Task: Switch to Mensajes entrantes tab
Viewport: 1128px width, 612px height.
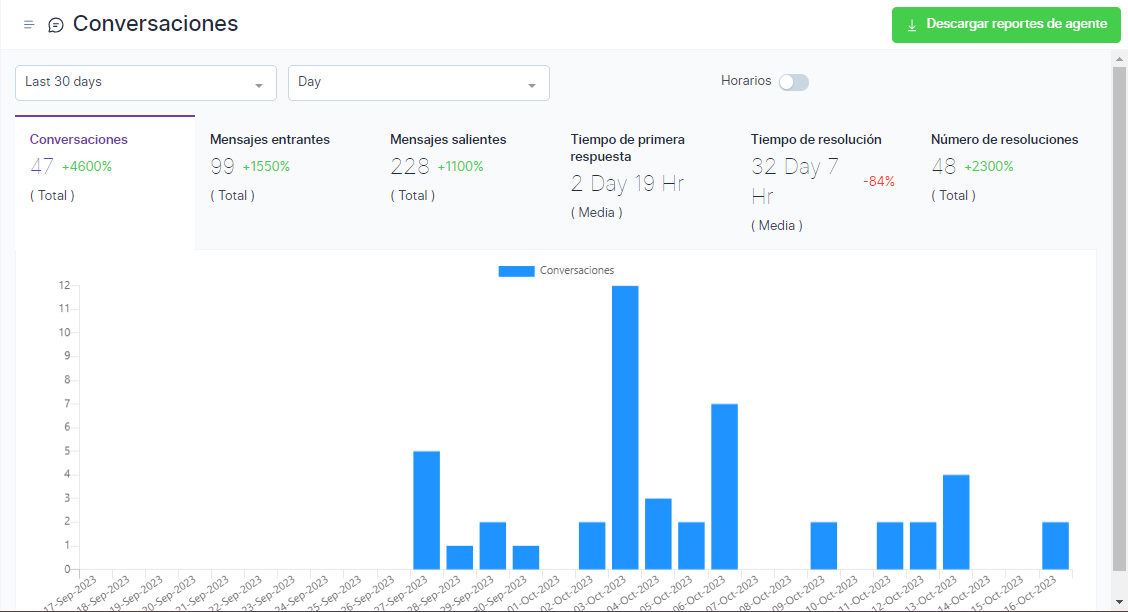Action: click(269, 140)
